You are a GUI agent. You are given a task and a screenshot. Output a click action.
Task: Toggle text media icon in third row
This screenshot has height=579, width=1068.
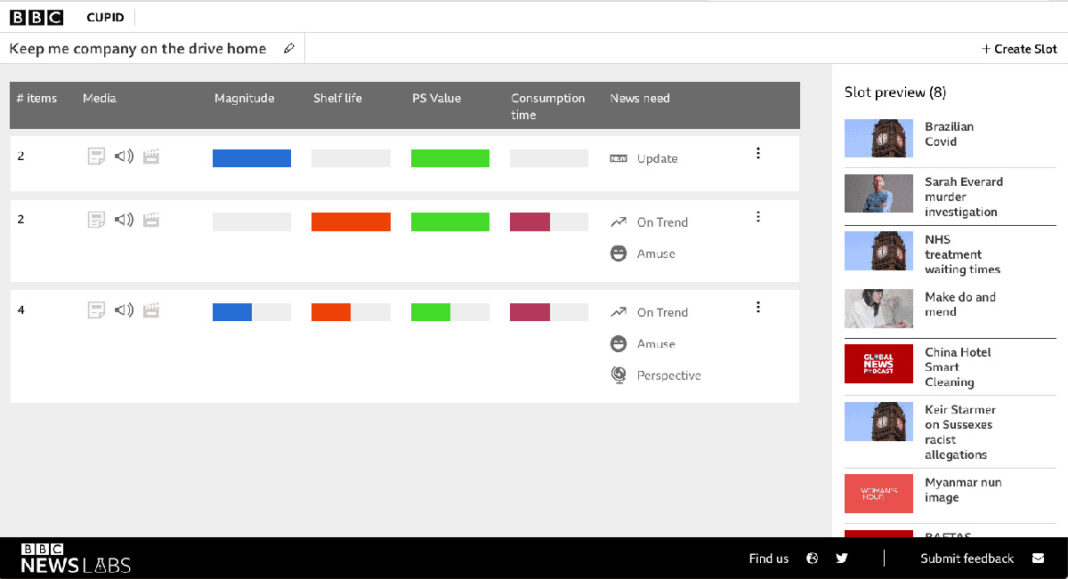tap(96, 310)
